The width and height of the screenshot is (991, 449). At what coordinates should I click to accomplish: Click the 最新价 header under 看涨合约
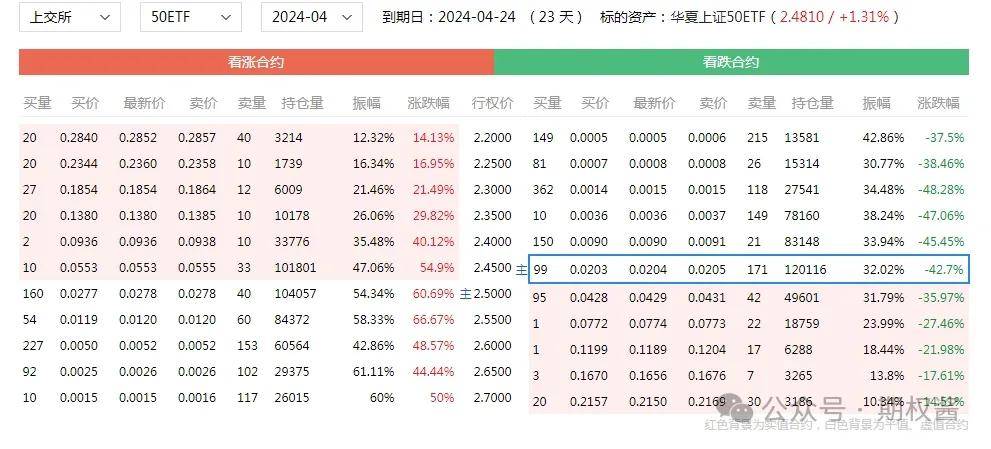(x=144, y=102)
